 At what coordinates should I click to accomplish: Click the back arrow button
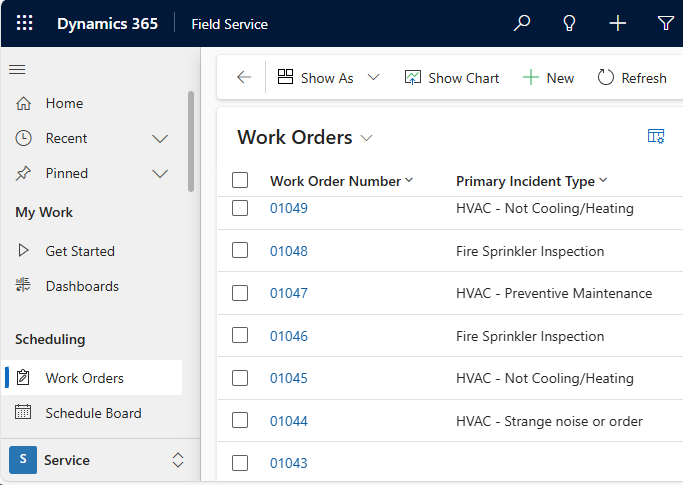tap(244, 78)
